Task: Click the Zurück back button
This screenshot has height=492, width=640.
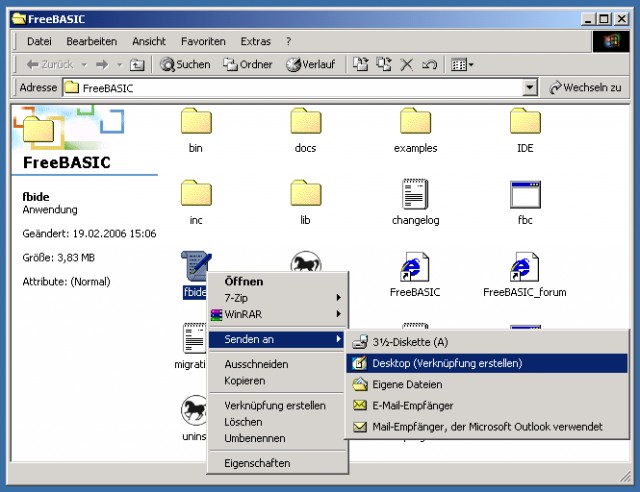Action: [x=50, y=64]
